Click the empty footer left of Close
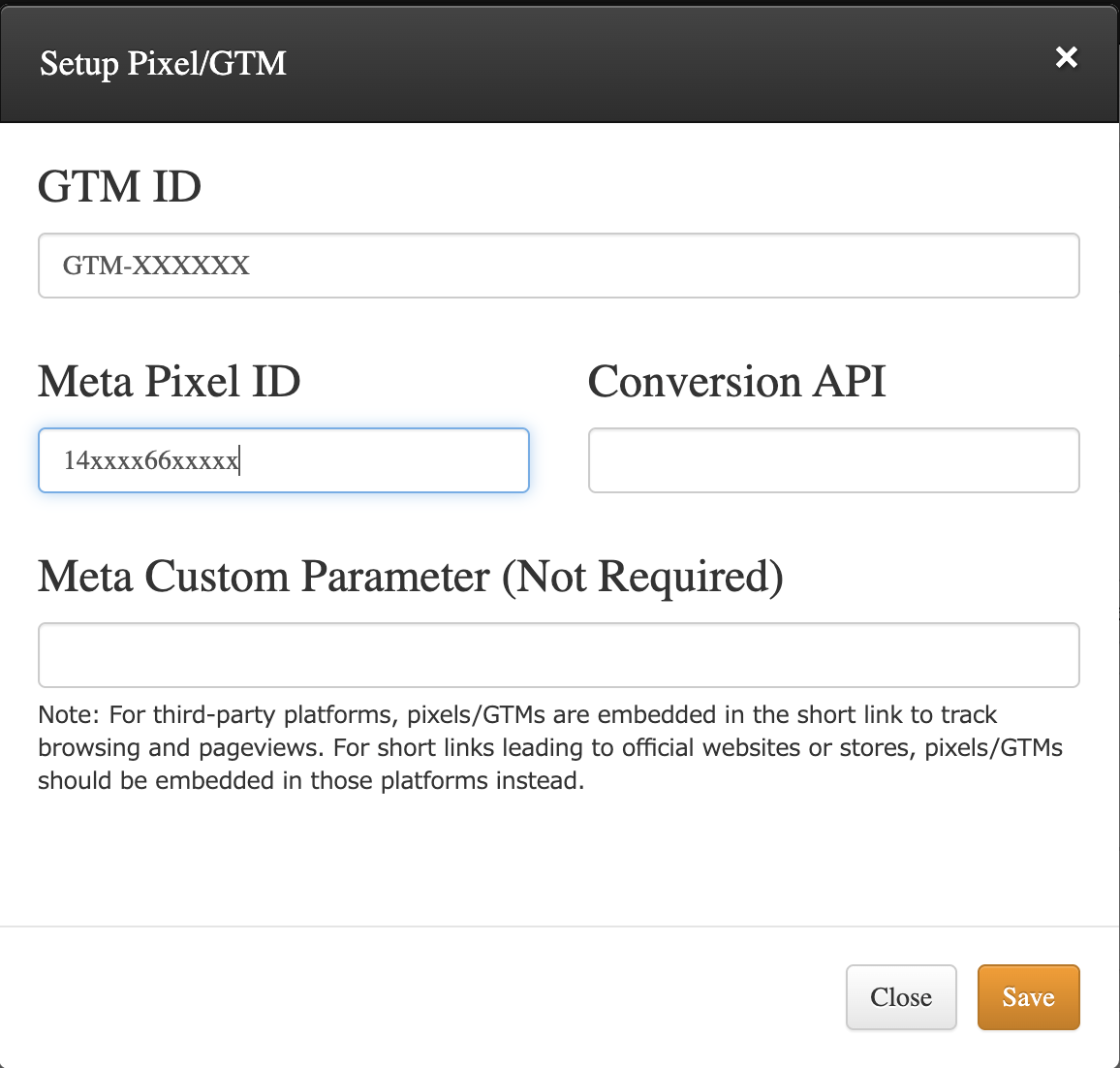Viewport: 1120px width, 1068px height. click(417, 997)
